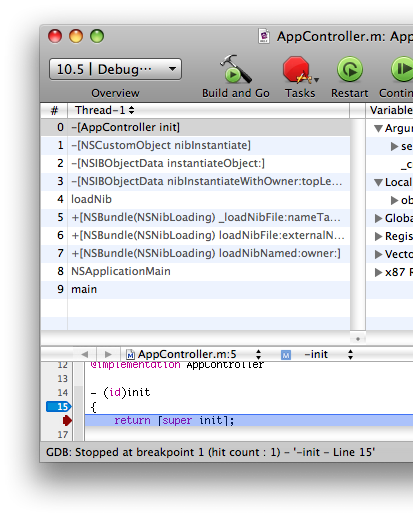413x517 pixels.
Task: Select frame 8 NSApplicationMain
Action: [x=195, y=271]
